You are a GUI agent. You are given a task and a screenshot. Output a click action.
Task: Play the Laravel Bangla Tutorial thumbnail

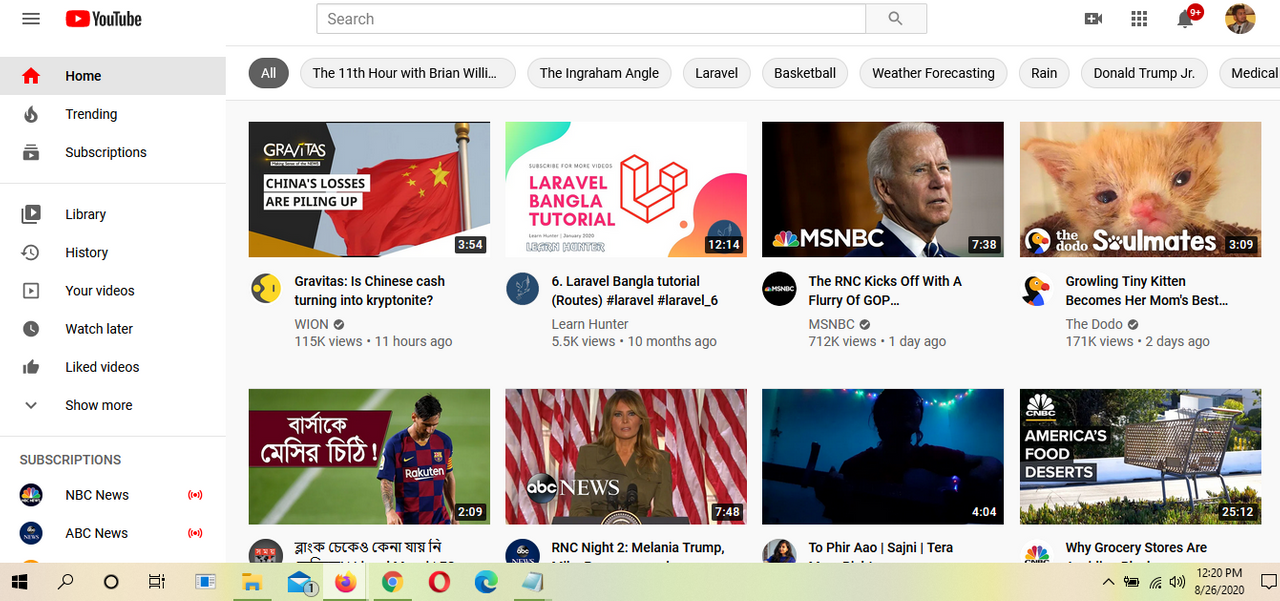pos(626,190)
